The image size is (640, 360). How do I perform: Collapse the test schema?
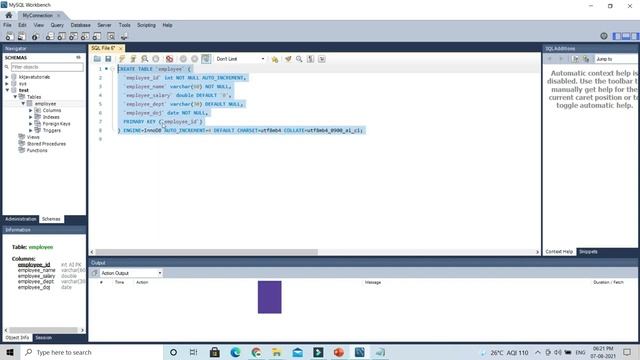[7, 90]
